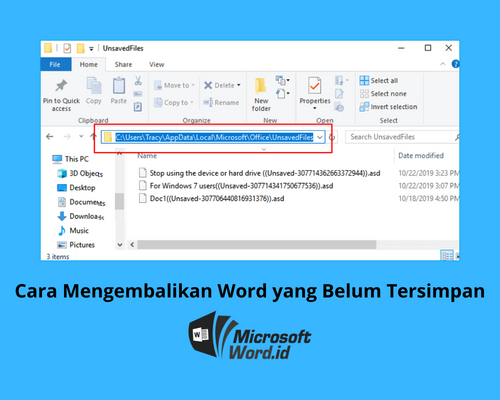Select Downloads in navigation pane
Screen dimensions: 500x400
click(x=81, y=216)
